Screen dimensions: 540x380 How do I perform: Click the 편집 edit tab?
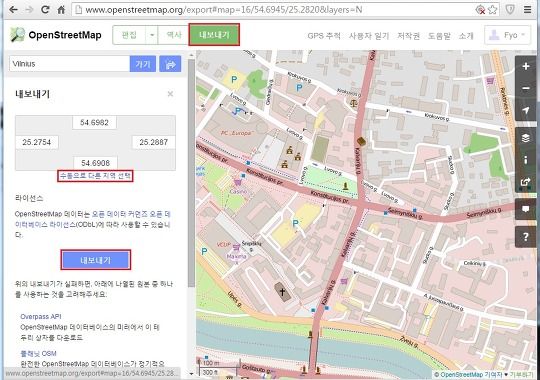[x=129, y=35]
